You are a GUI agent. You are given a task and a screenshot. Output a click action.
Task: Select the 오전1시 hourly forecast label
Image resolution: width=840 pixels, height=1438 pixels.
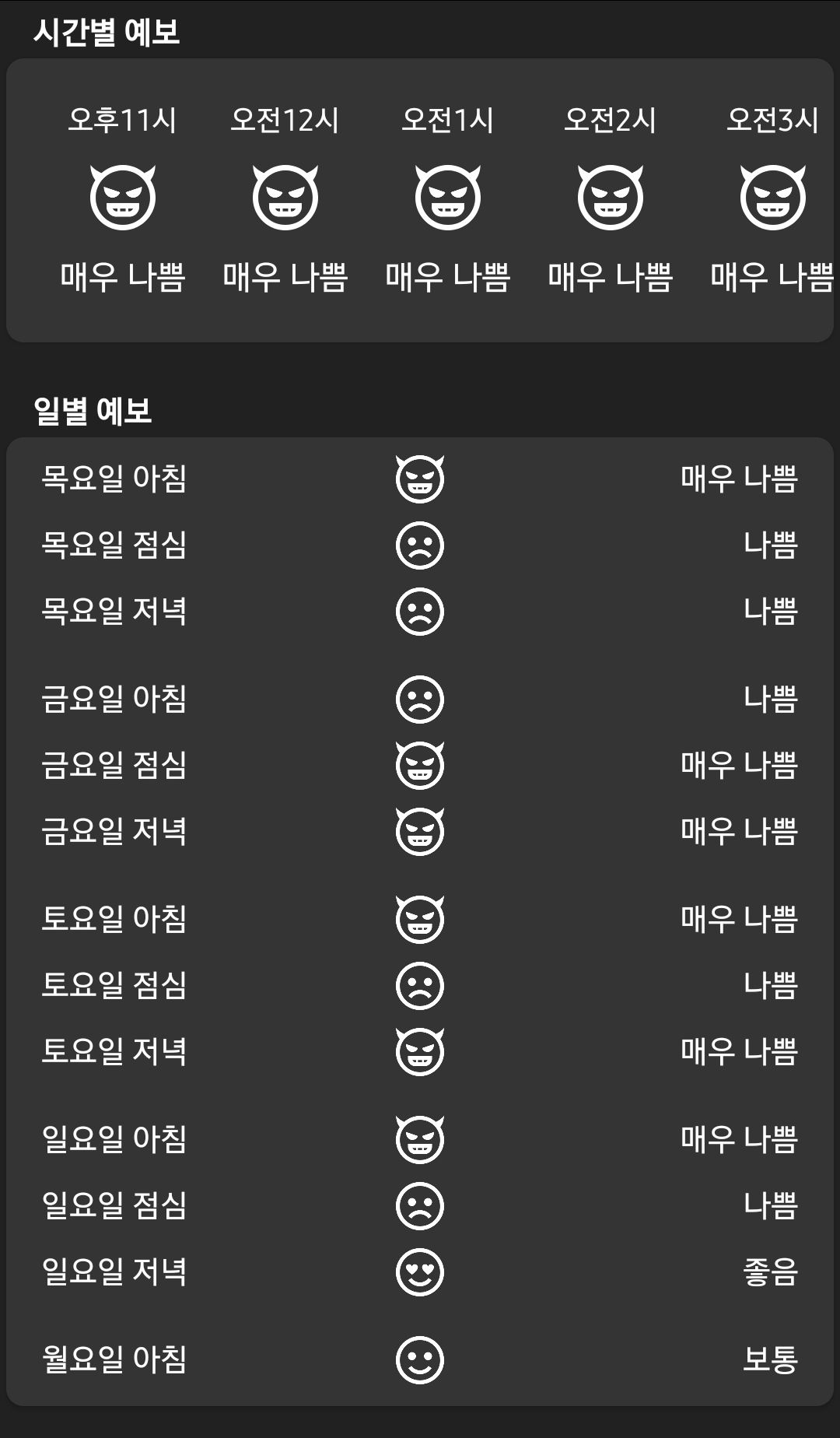(x=447, y=121)
